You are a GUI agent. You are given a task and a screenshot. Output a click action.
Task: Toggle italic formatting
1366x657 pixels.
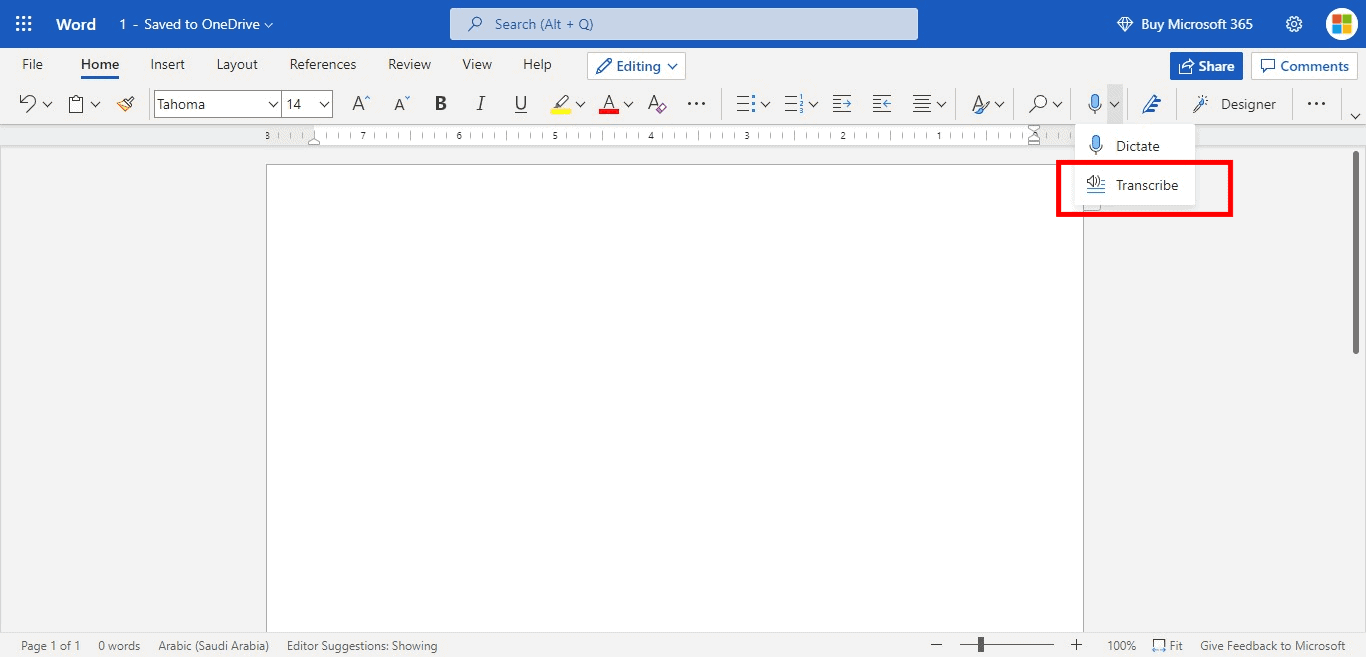click(x=480, y=104)
